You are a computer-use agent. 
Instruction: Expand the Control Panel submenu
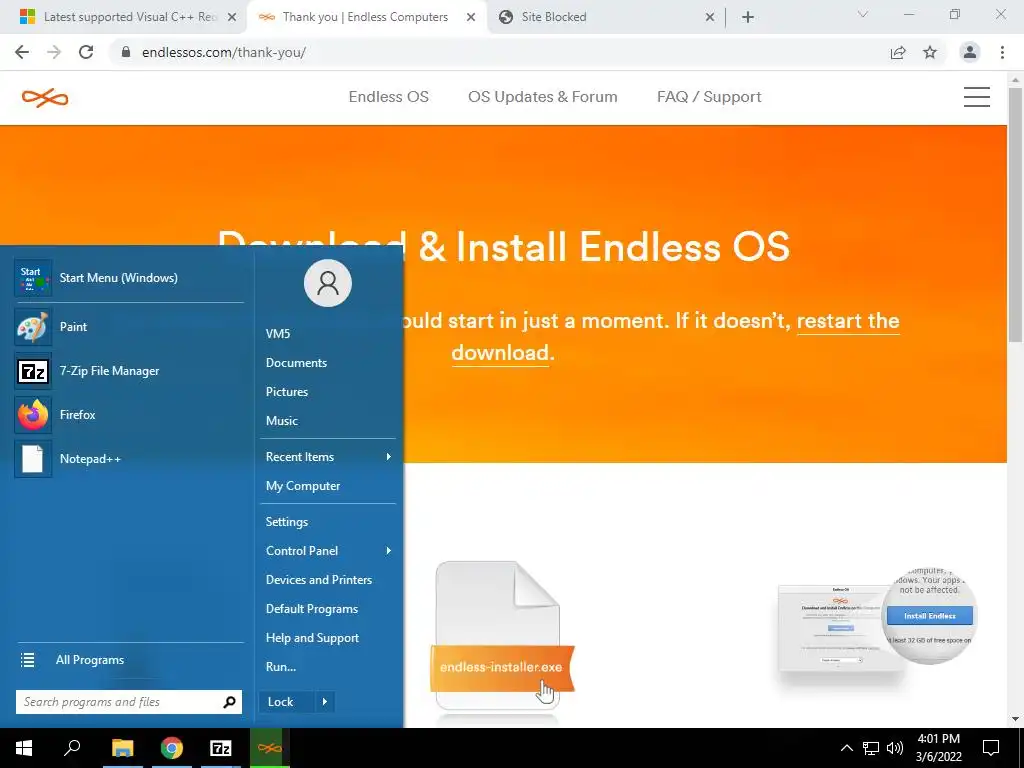328,551
